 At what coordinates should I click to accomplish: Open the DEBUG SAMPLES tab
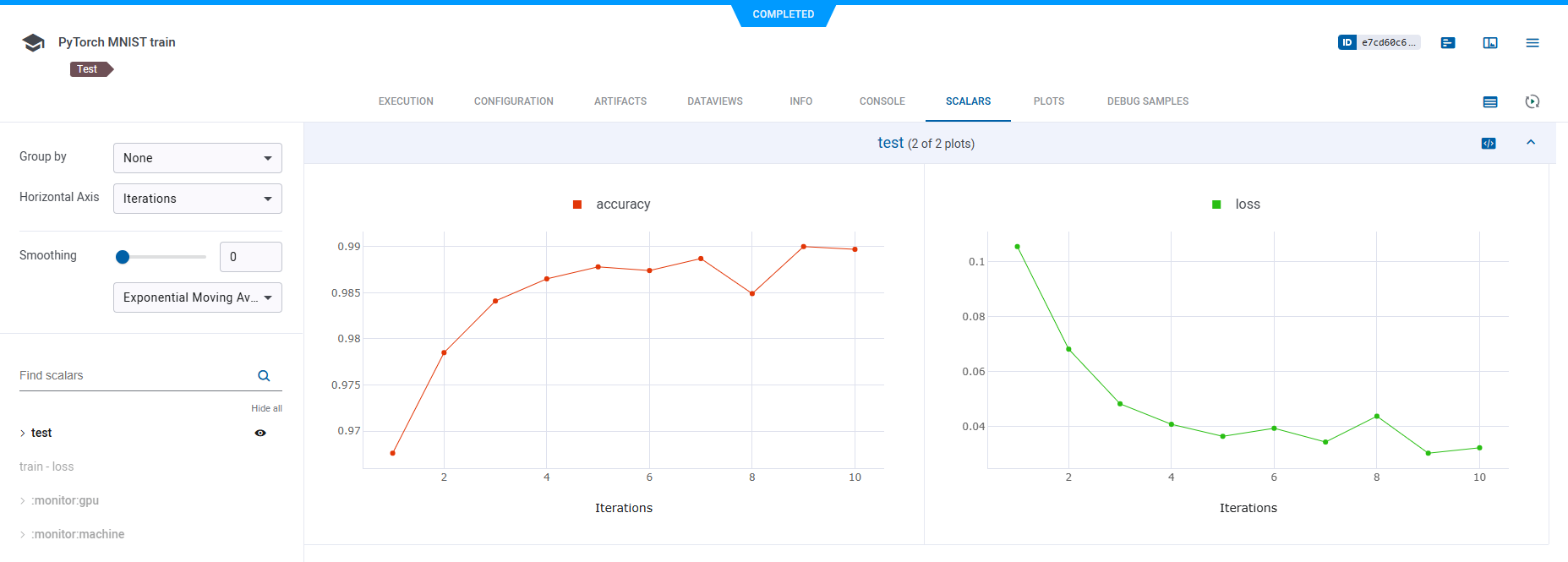tap(1147, 101)
